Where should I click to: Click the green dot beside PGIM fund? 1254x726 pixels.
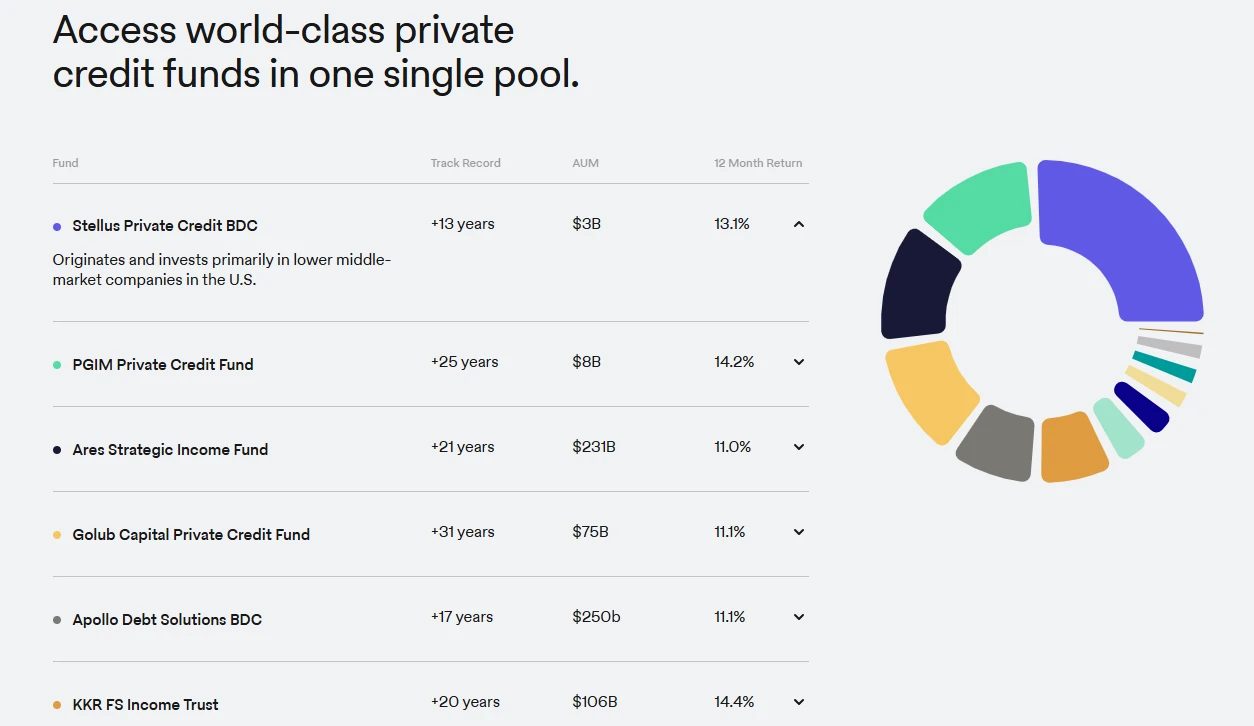57,365
